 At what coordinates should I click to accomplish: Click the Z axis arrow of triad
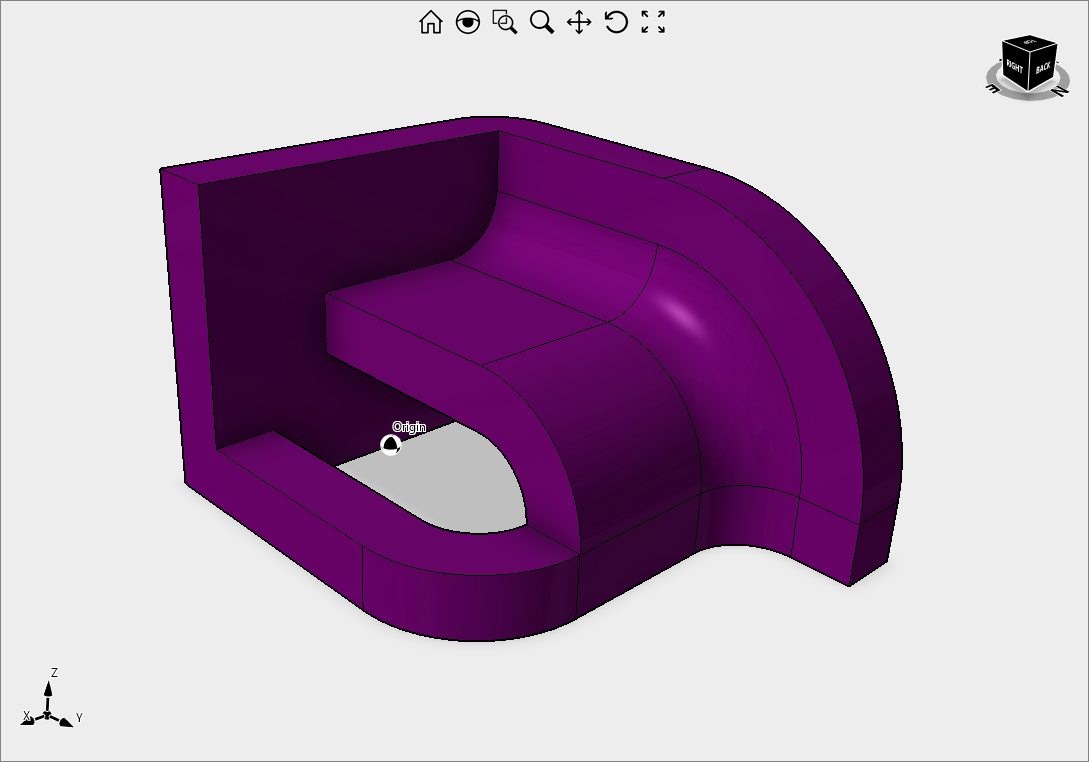[x=48, y=689]
